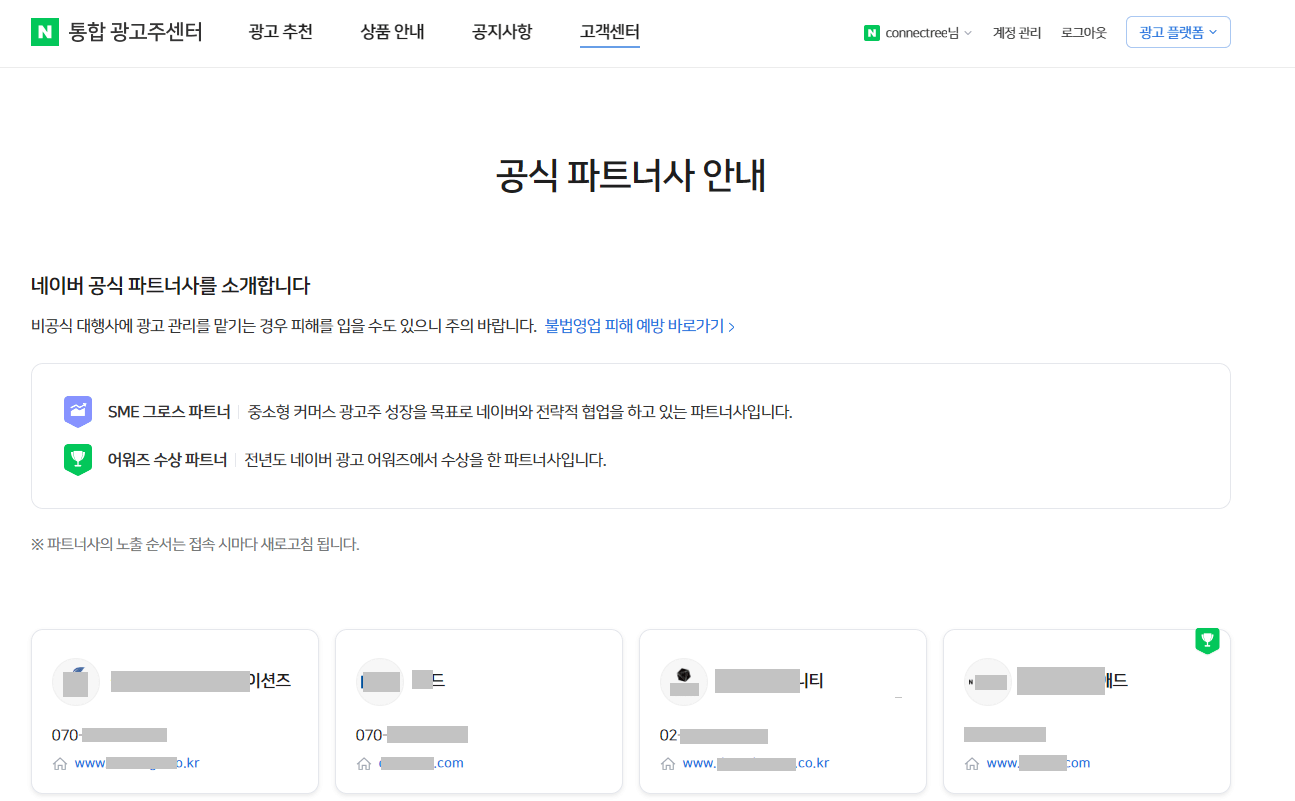Click the underlined 고객센터 tab
Screen dimensions: 1295x801
pos(610,32)
